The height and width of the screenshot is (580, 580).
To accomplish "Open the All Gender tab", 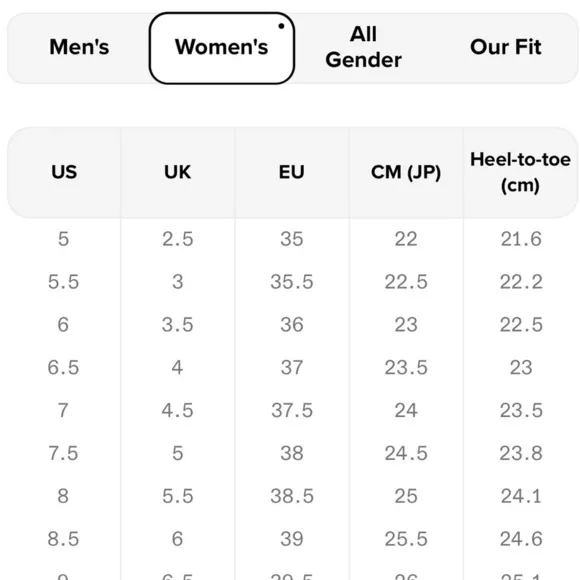I will click(364, 47).
